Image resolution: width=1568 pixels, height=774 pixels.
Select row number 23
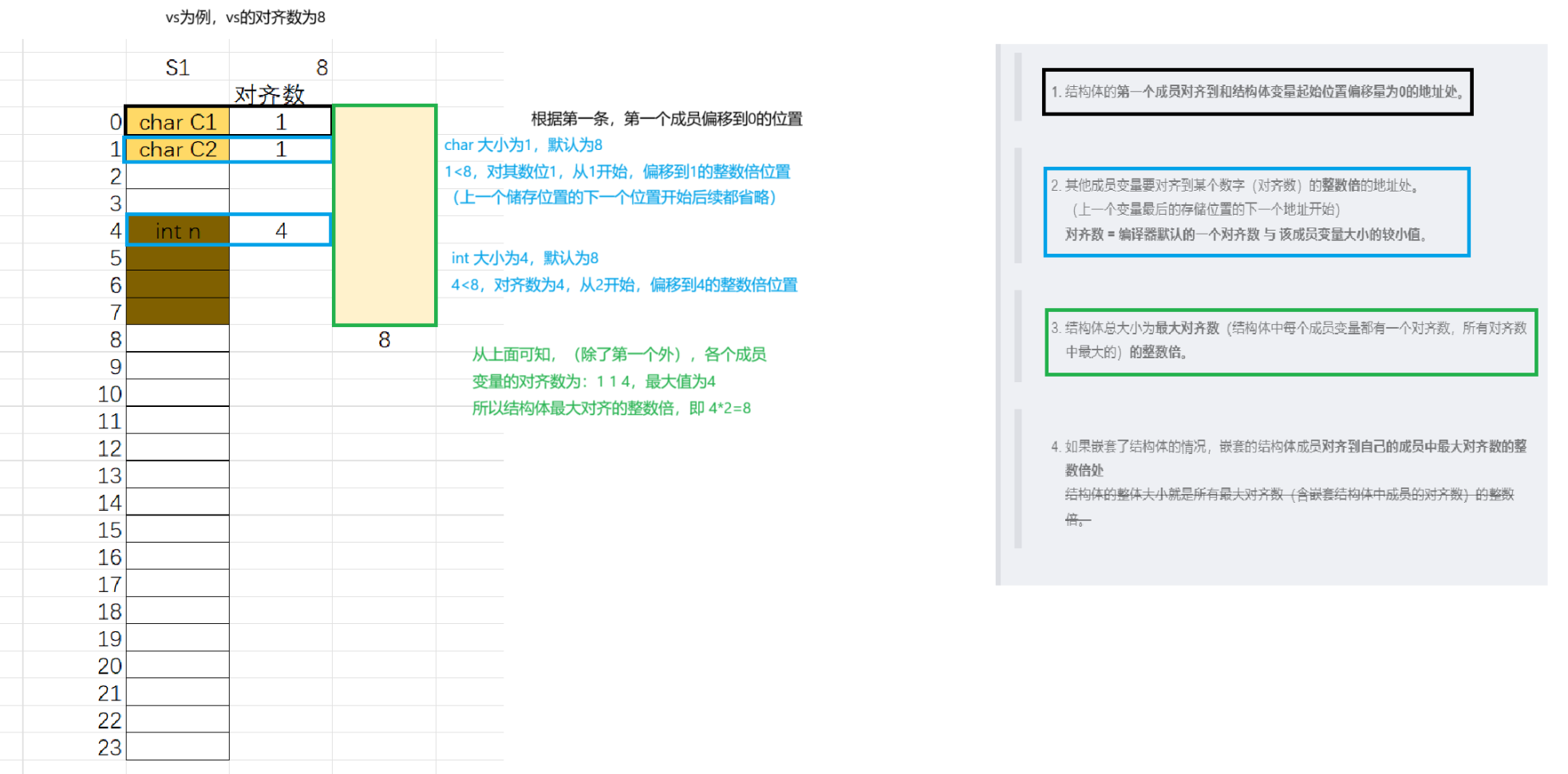click(109, 748)
